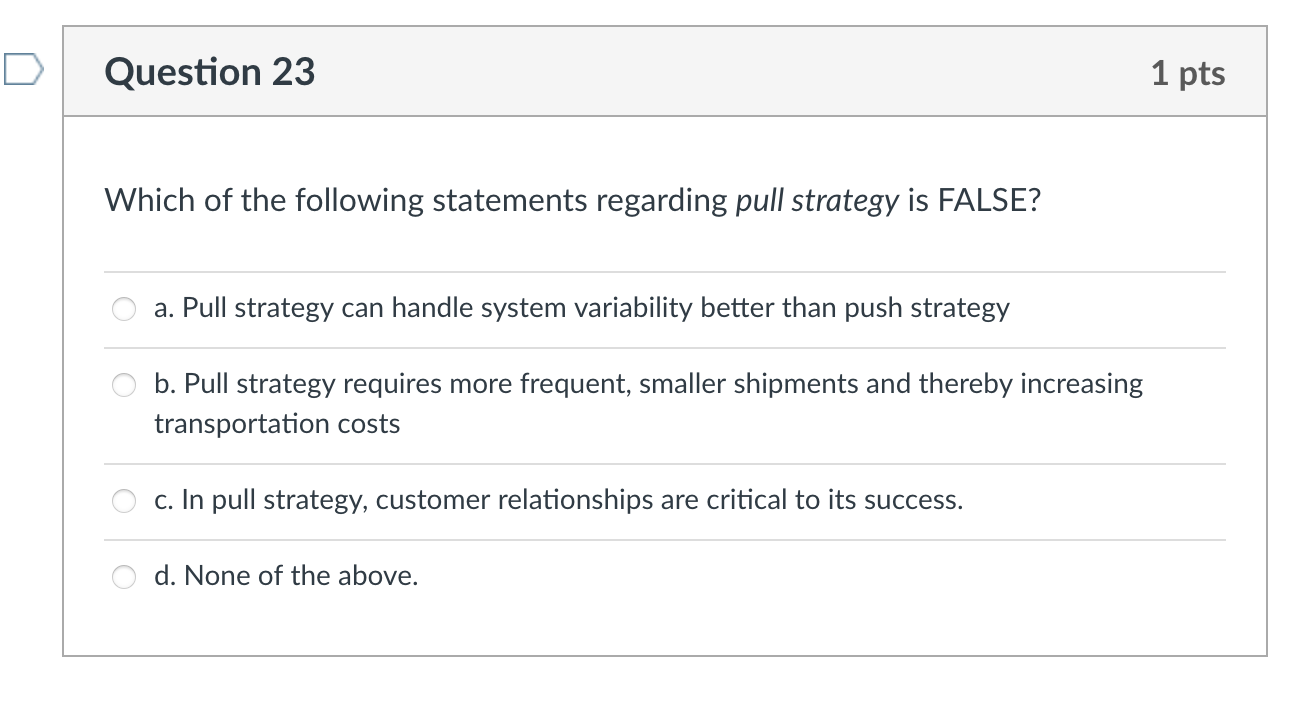This screenshot has height=708, width=1306.
Task: Click "transportation costs" on option b's second line
Action: tap(277, 424)
